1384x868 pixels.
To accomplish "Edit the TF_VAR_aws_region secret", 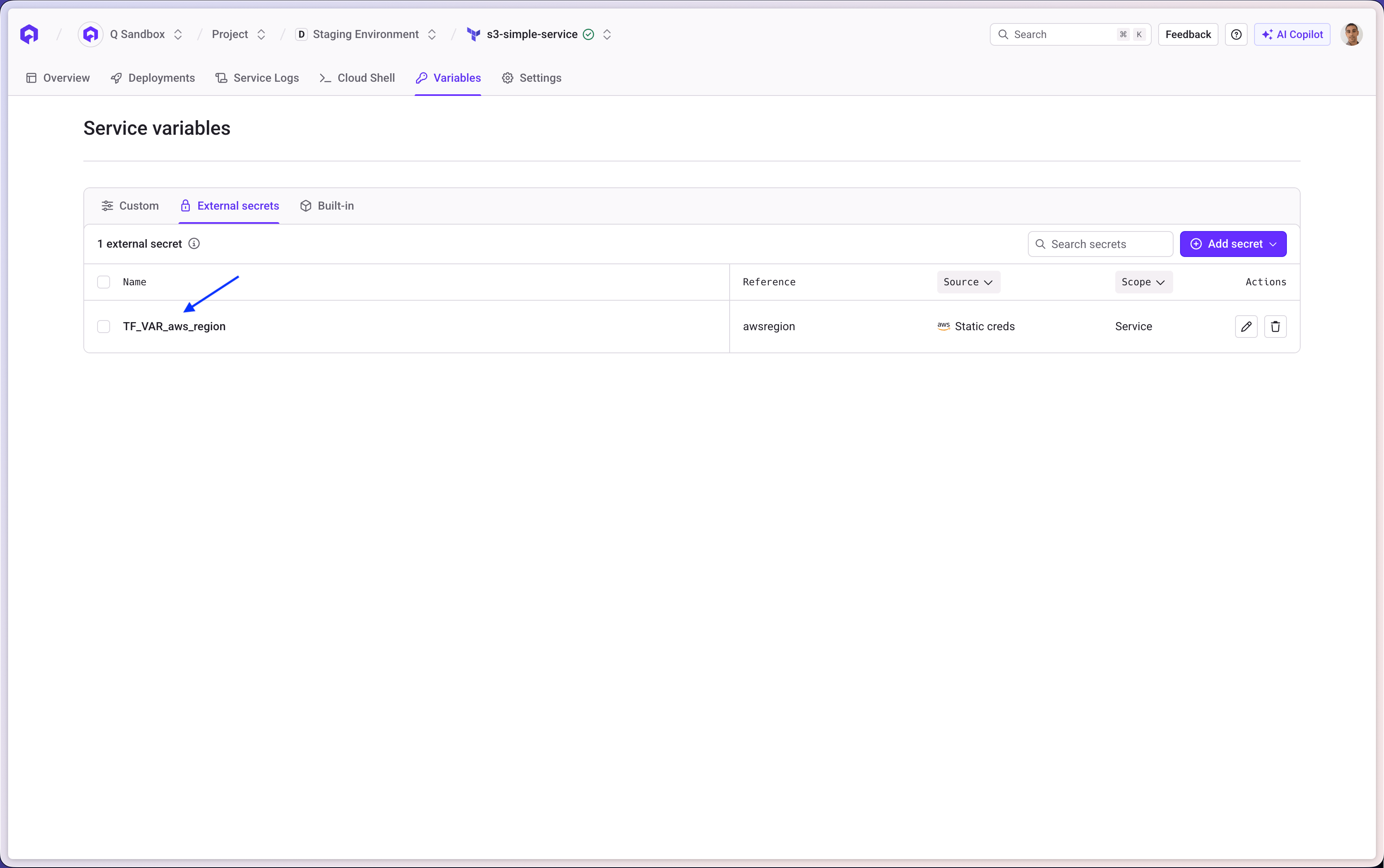I will (1246, 327).
